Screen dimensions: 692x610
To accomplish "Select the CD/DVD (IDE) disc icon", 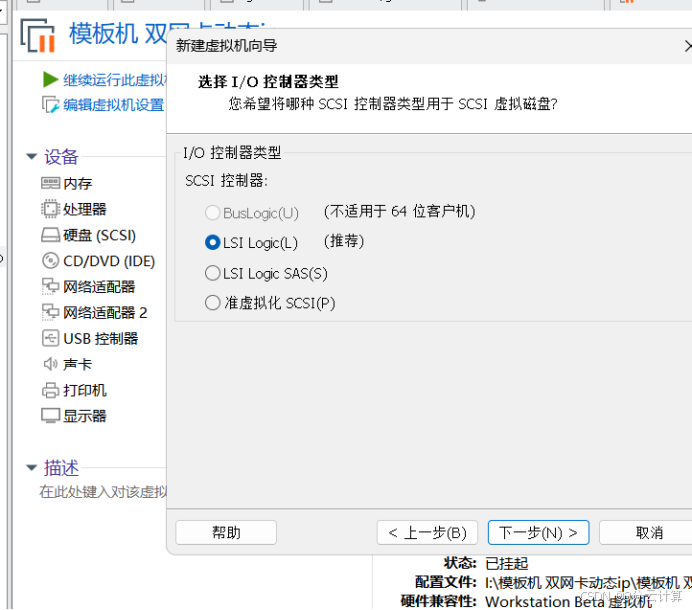I will click(50, 261).
